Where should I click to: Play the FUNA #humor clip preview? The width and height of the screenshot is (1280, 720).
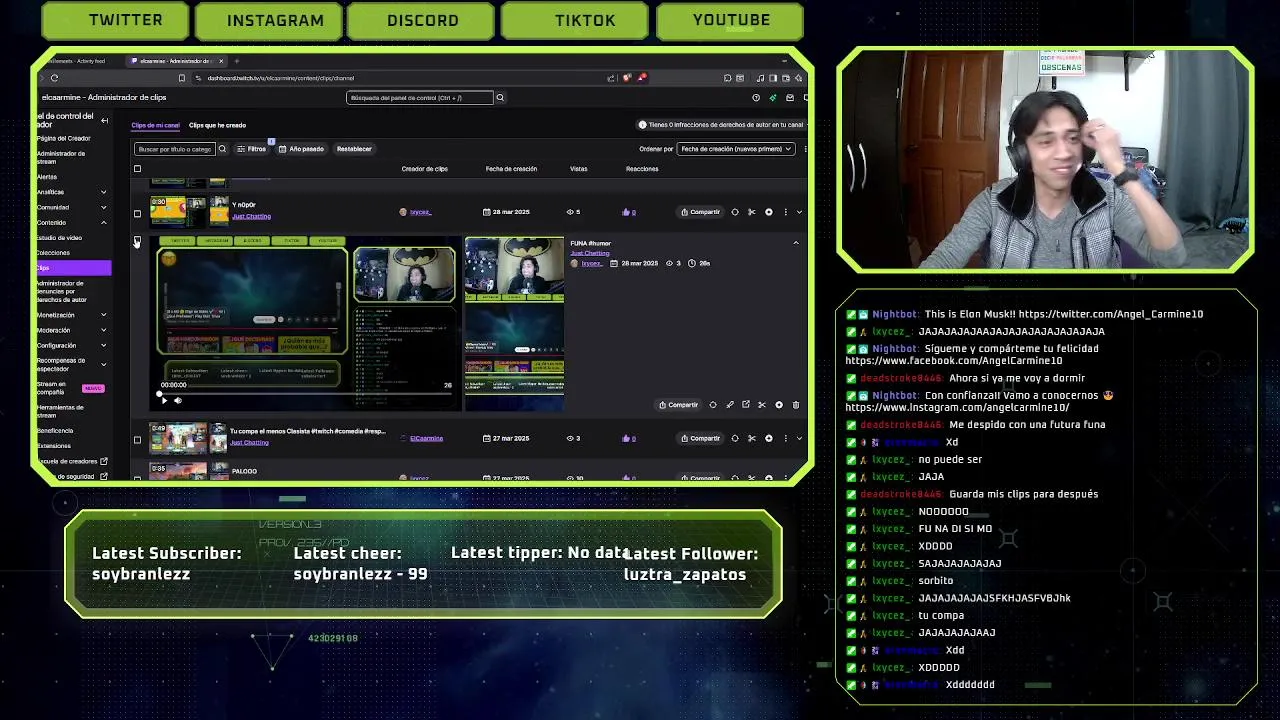(164, 400)
